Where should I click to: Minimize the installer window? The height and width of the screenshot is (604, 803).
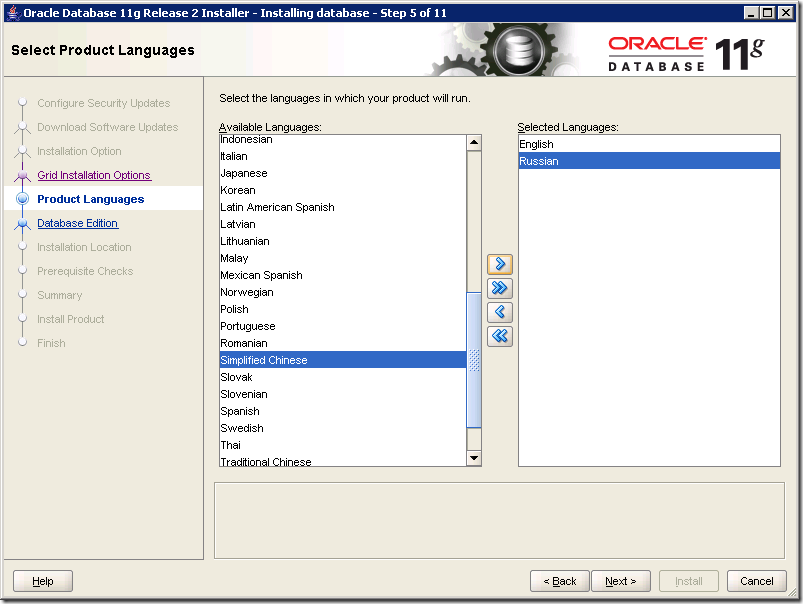tap(751, 13)
